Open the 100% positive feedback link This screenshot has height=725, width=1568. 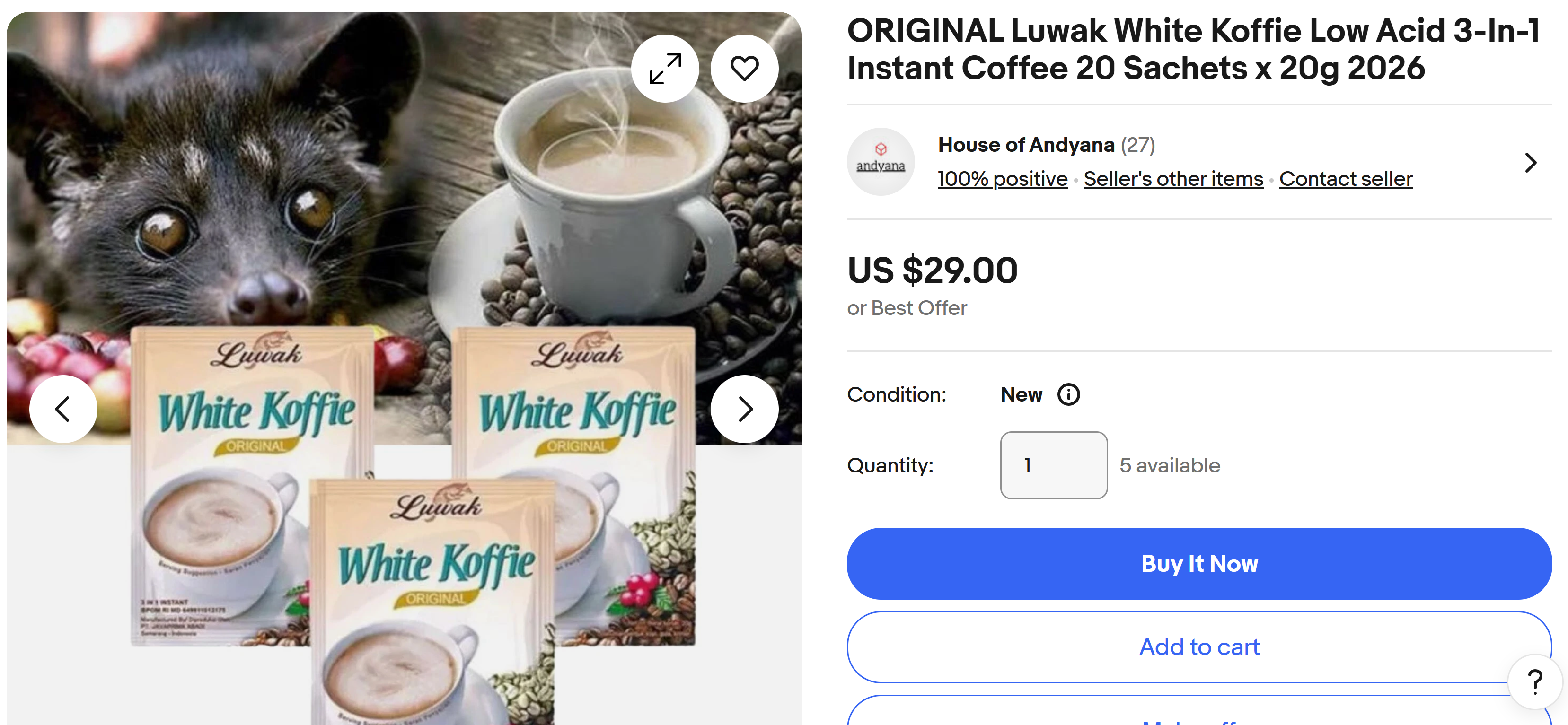tap(1002, 179)
